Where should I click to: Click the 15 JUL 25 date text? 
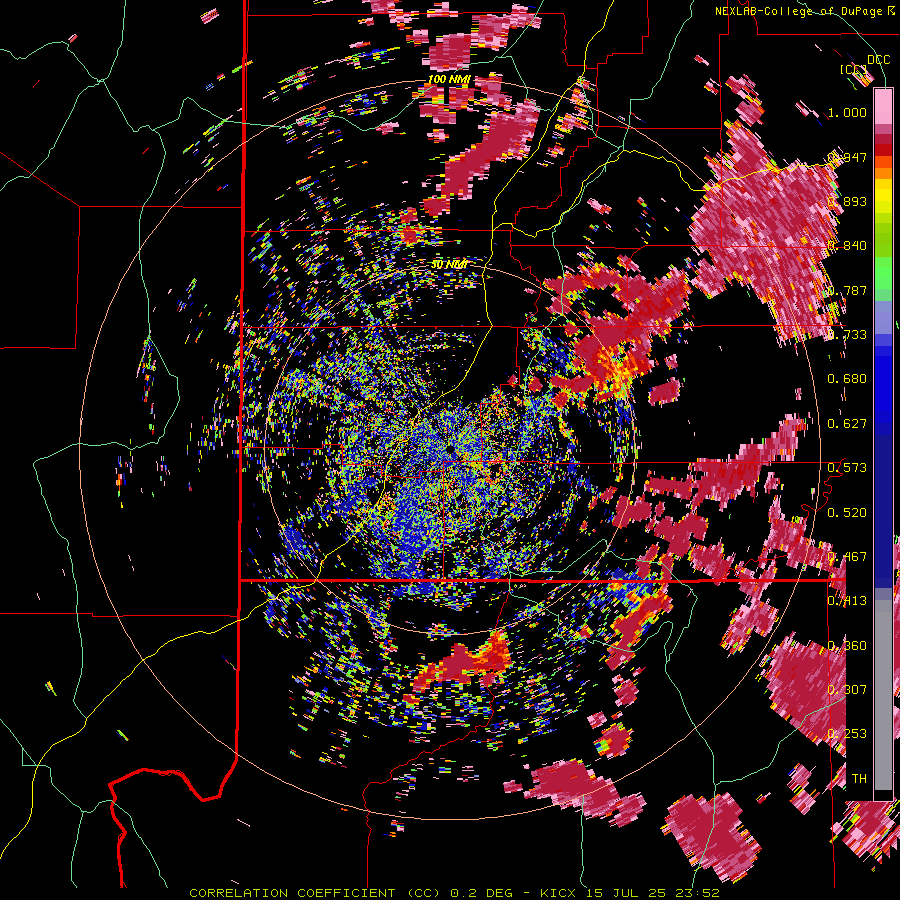tap(625, 893)
